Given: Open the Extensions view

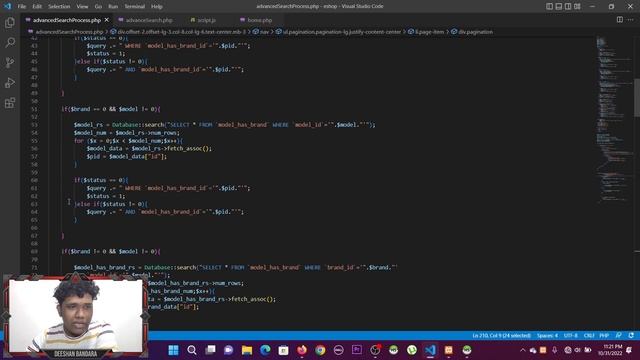Looking at the screenshot, I should 10,102.
